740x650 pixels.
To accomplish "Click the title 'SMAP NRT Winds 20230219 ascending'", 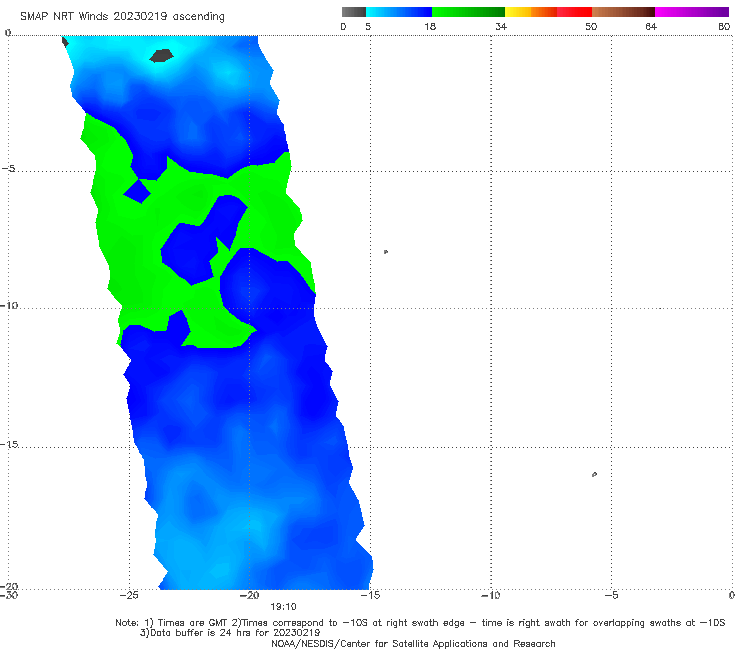I will [x=122, y=17].
